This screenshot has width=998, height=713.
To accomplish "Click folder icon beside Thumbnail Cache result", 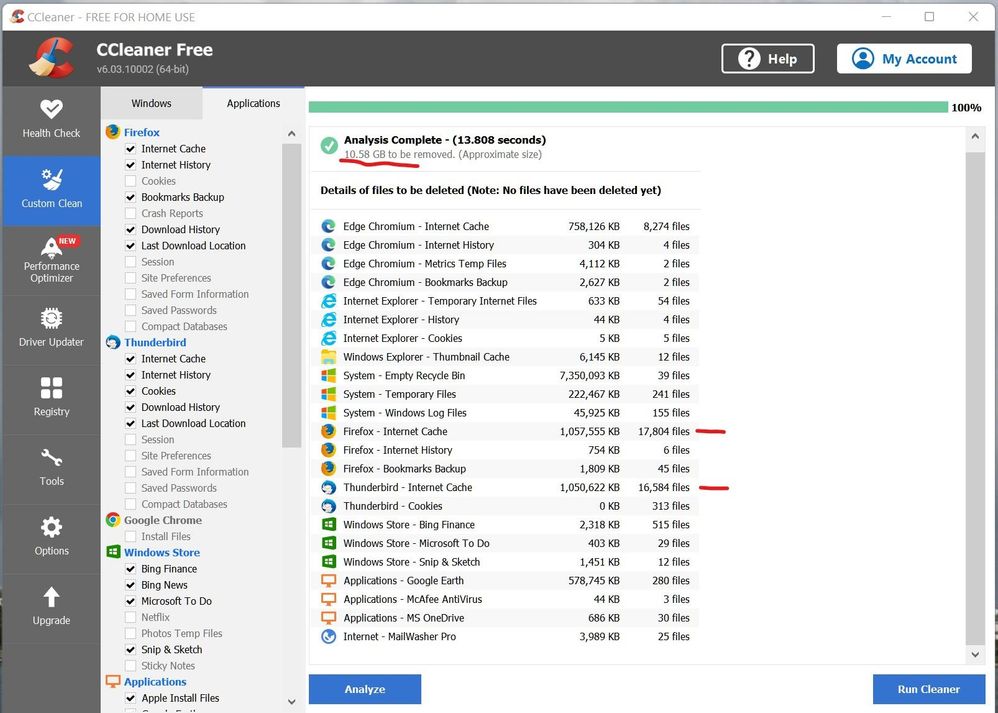I will click(x=328, y=356).
